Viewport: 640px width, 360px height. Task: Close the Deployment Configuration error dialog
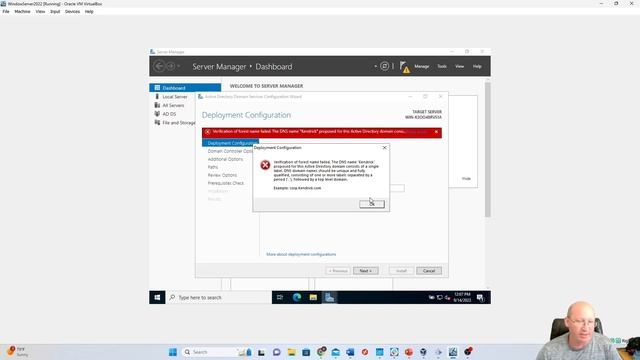[384, 147]
